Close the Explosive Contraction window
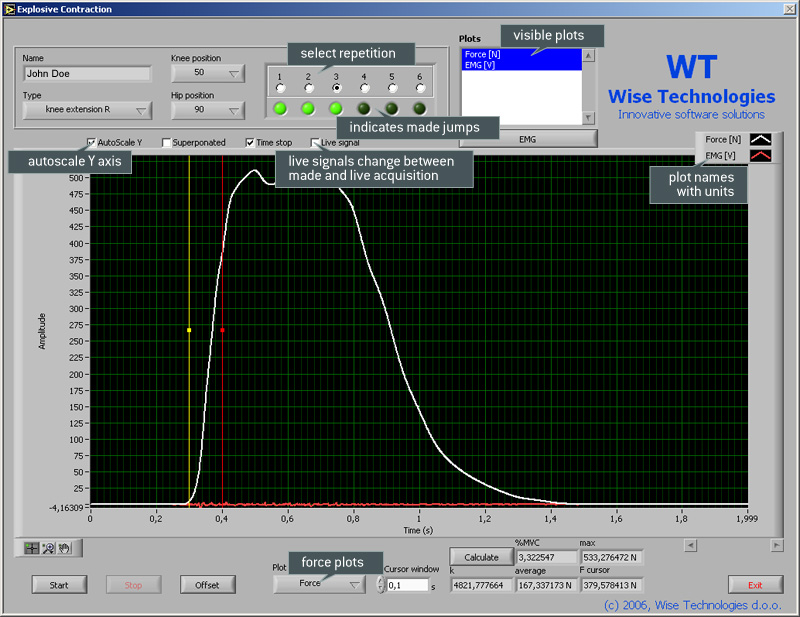Viewport: 800px width, 617px height. pyautogui.click(x=789, y=9)
